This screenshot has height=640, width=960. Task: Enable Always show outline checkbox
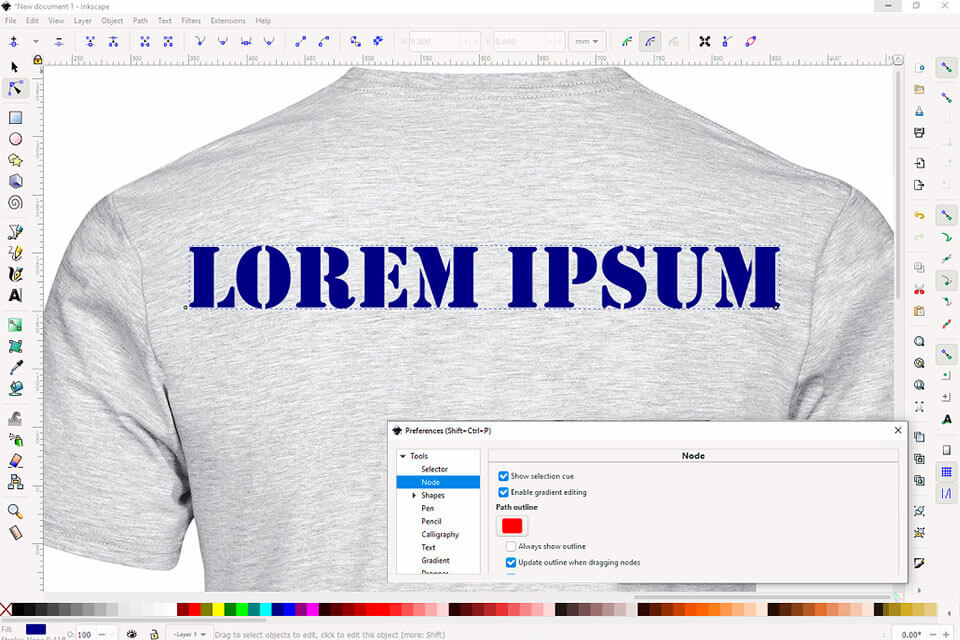pos(511,546)
